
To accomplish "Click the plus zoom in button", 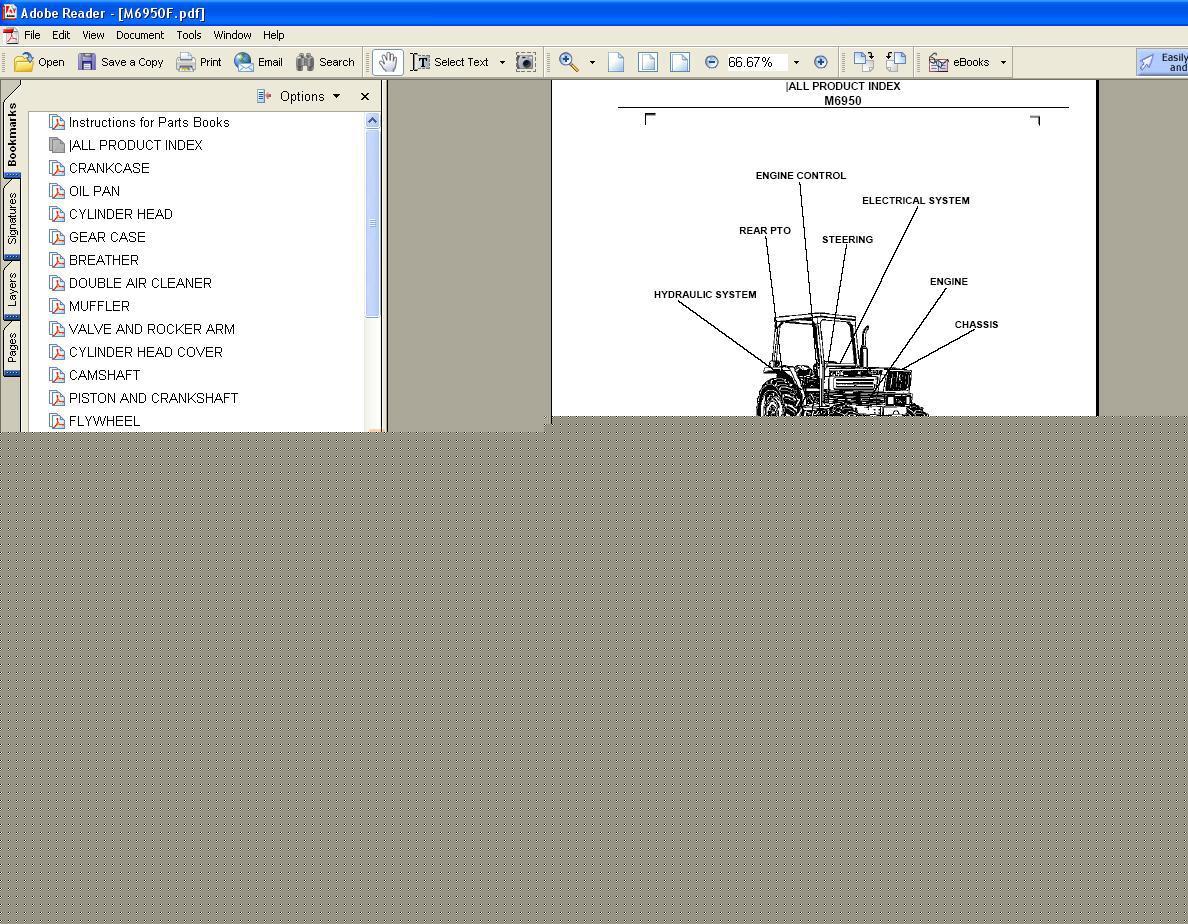I will click(x=821, y=62).
